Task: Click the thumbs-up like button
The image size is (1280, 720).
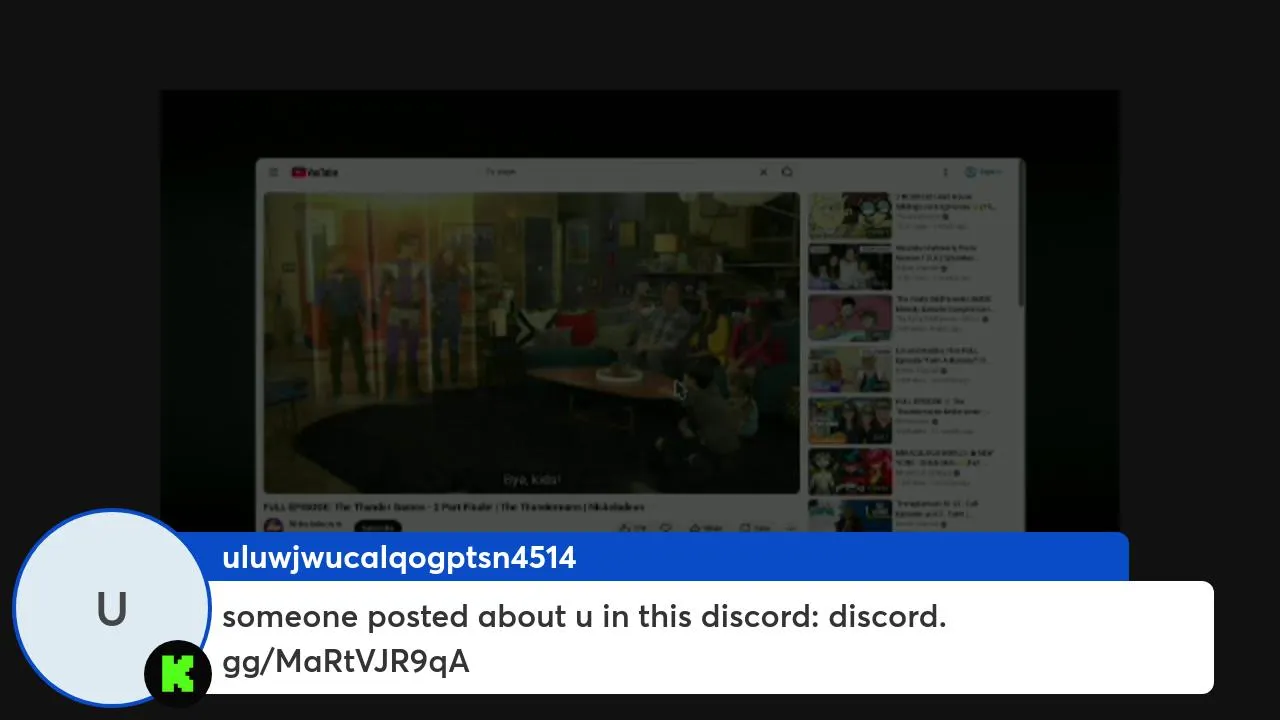Action: (631, 527)
